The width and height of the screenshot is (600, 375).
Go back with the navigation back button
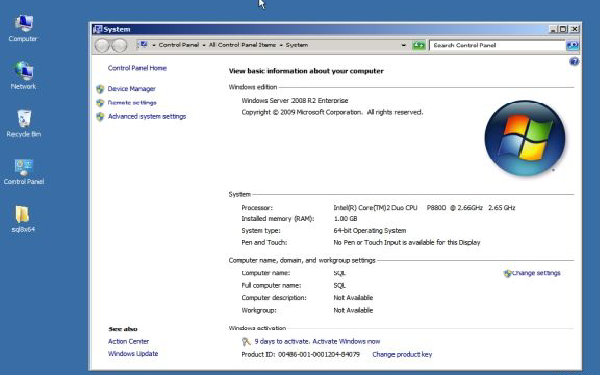point(102,45)
